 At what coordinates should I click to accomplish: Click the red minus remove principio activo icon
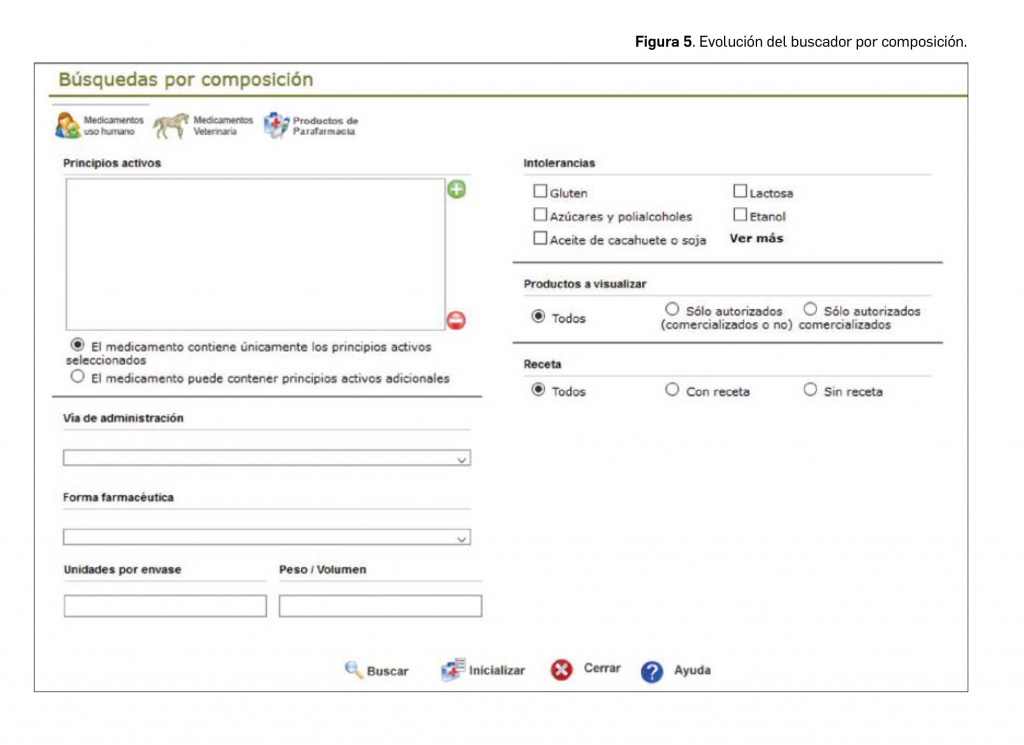(x=456, y=321)
